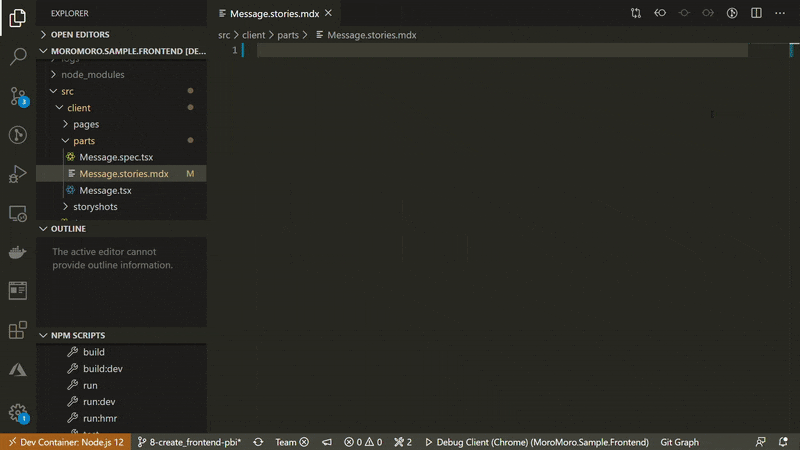Screen dimensions: 800x450
Task: Expand the storyshots folder
Action: coord(121,207)
